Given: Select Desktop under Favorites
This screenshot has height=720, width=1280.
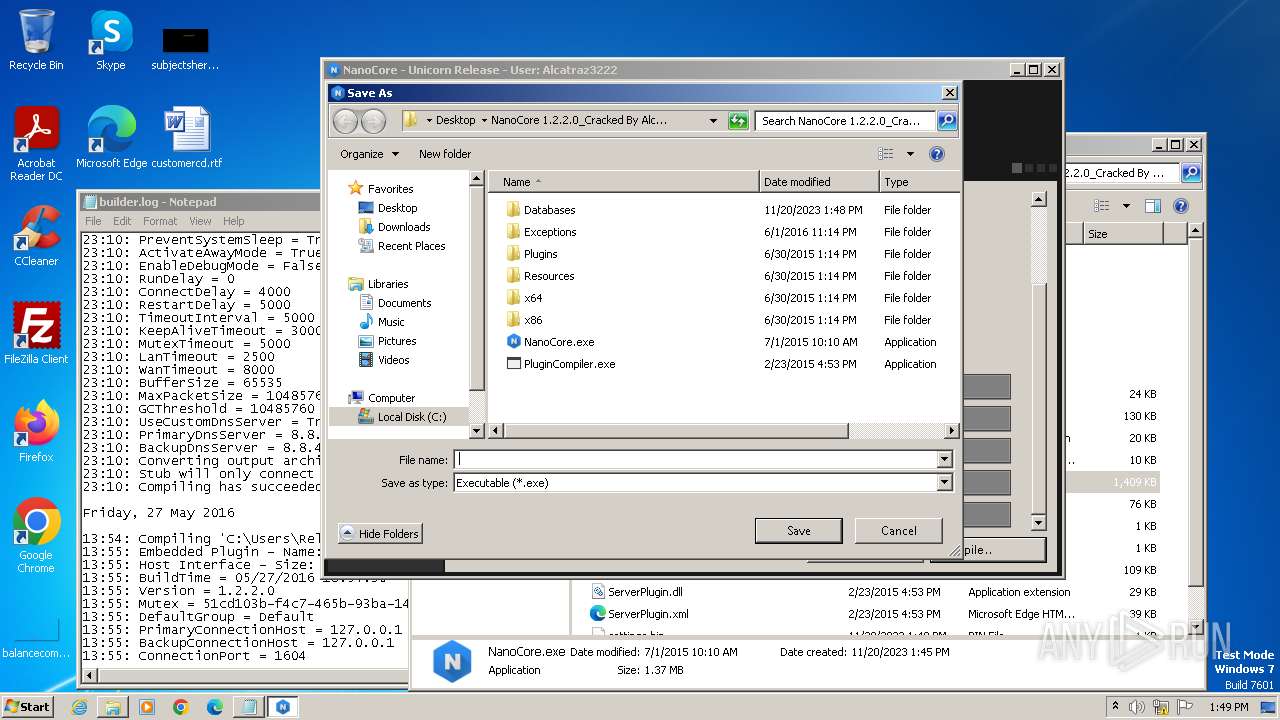Looking at the screenshot, I should point(388,208).
